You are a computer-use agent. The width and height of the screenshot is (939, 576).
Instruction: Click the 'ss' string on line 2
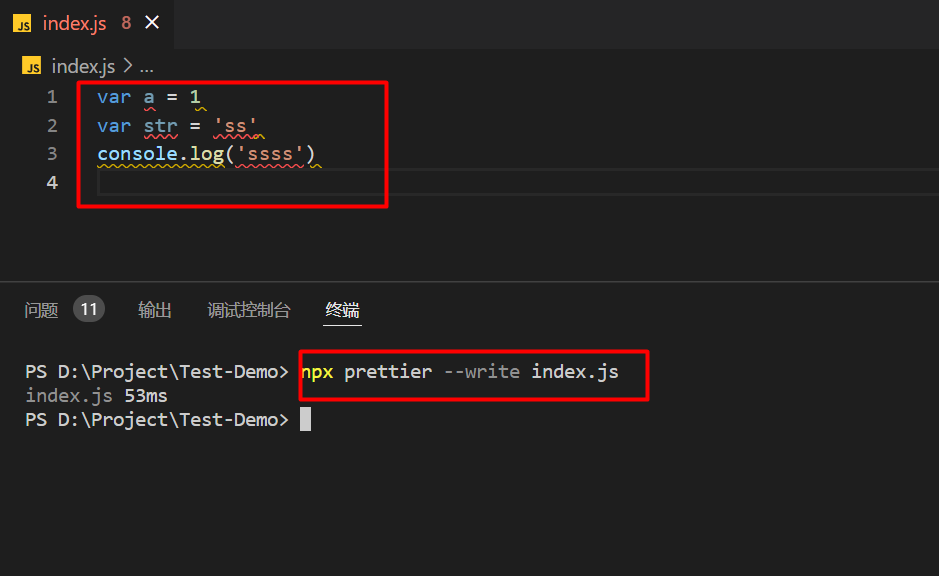[236, 125]
